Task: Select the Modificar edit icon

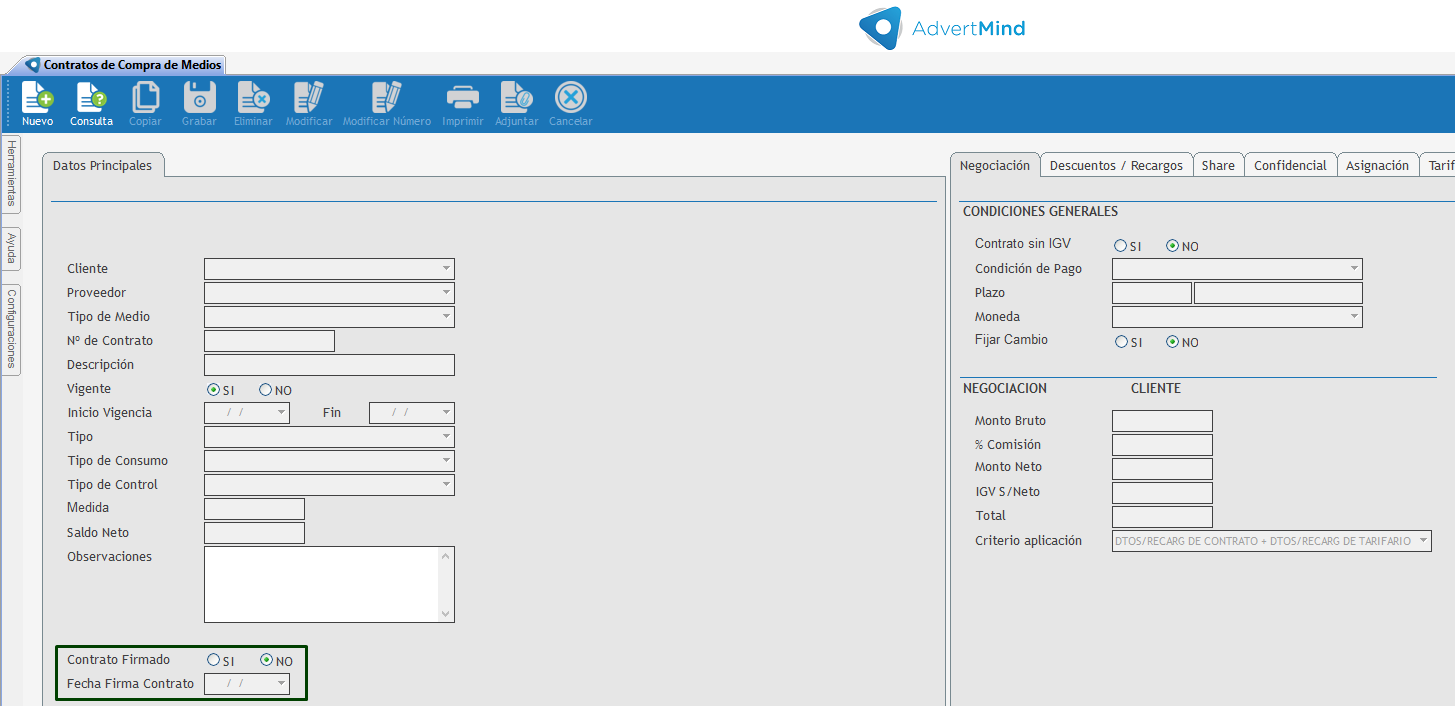Action: point(308,97)
